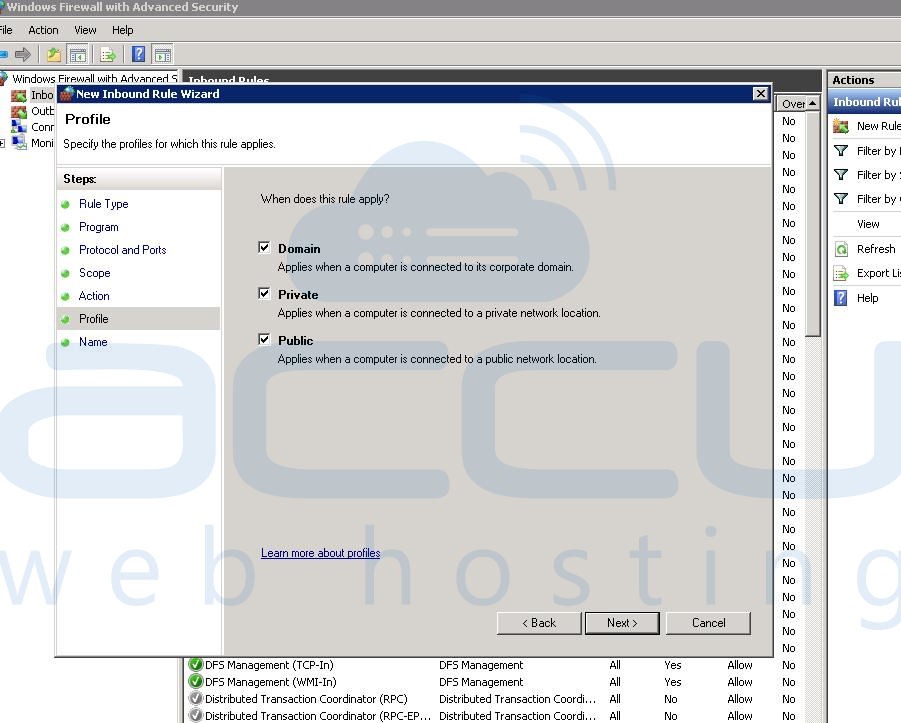
Task: Click the green check icon for DFS Management (WMI-In)
Action: 196,682
